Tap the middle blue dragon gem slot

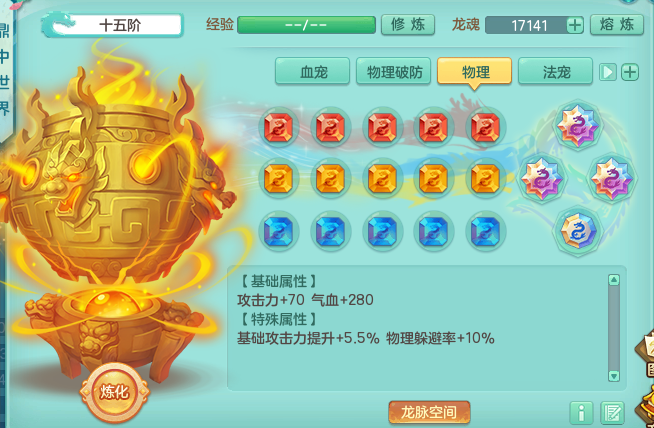382,231
